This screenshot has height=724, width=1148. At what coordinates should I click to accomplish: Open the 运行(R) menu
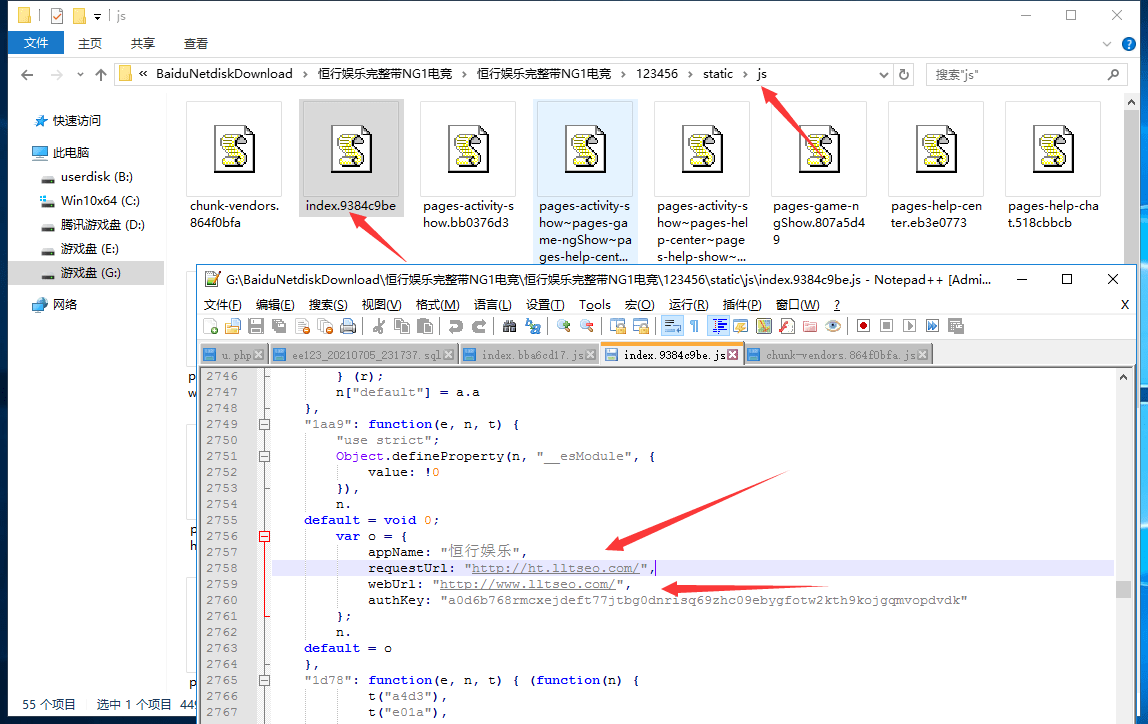(x=687, y=305)
